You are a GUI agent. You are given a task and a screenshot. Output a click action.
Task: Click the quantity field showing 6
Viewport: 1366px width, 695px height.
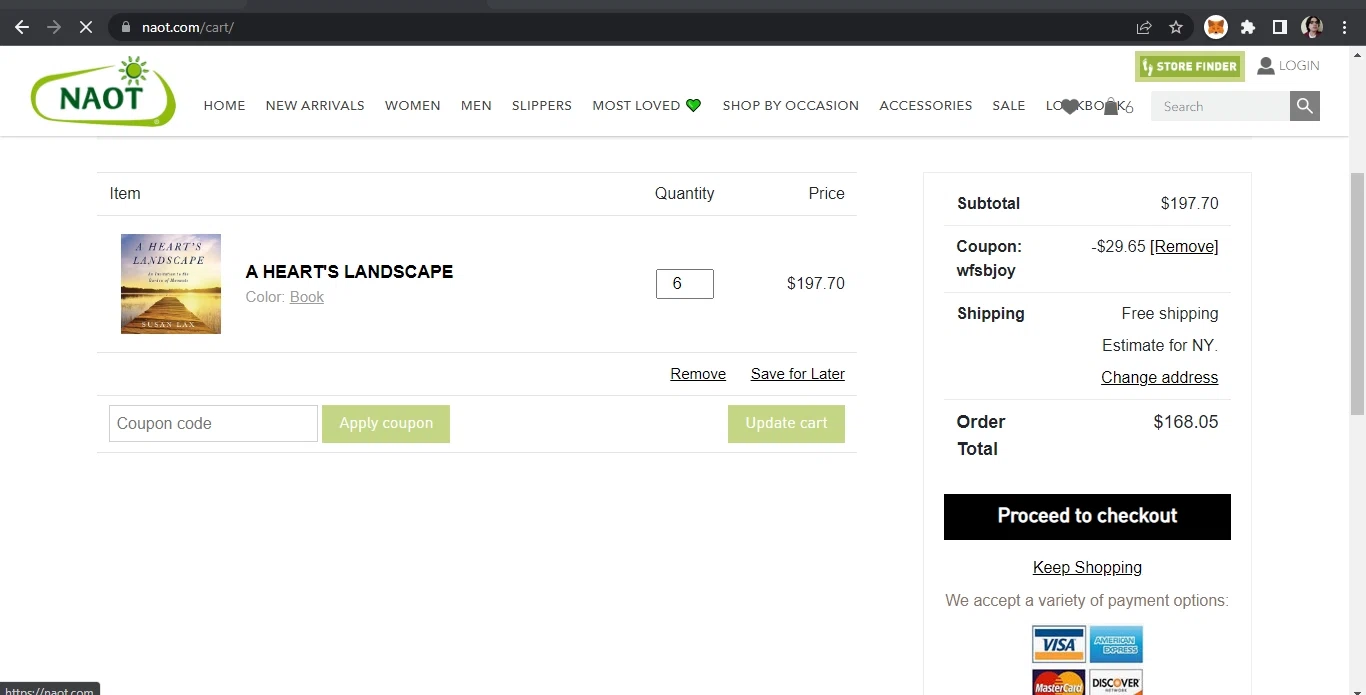point(684,284)
